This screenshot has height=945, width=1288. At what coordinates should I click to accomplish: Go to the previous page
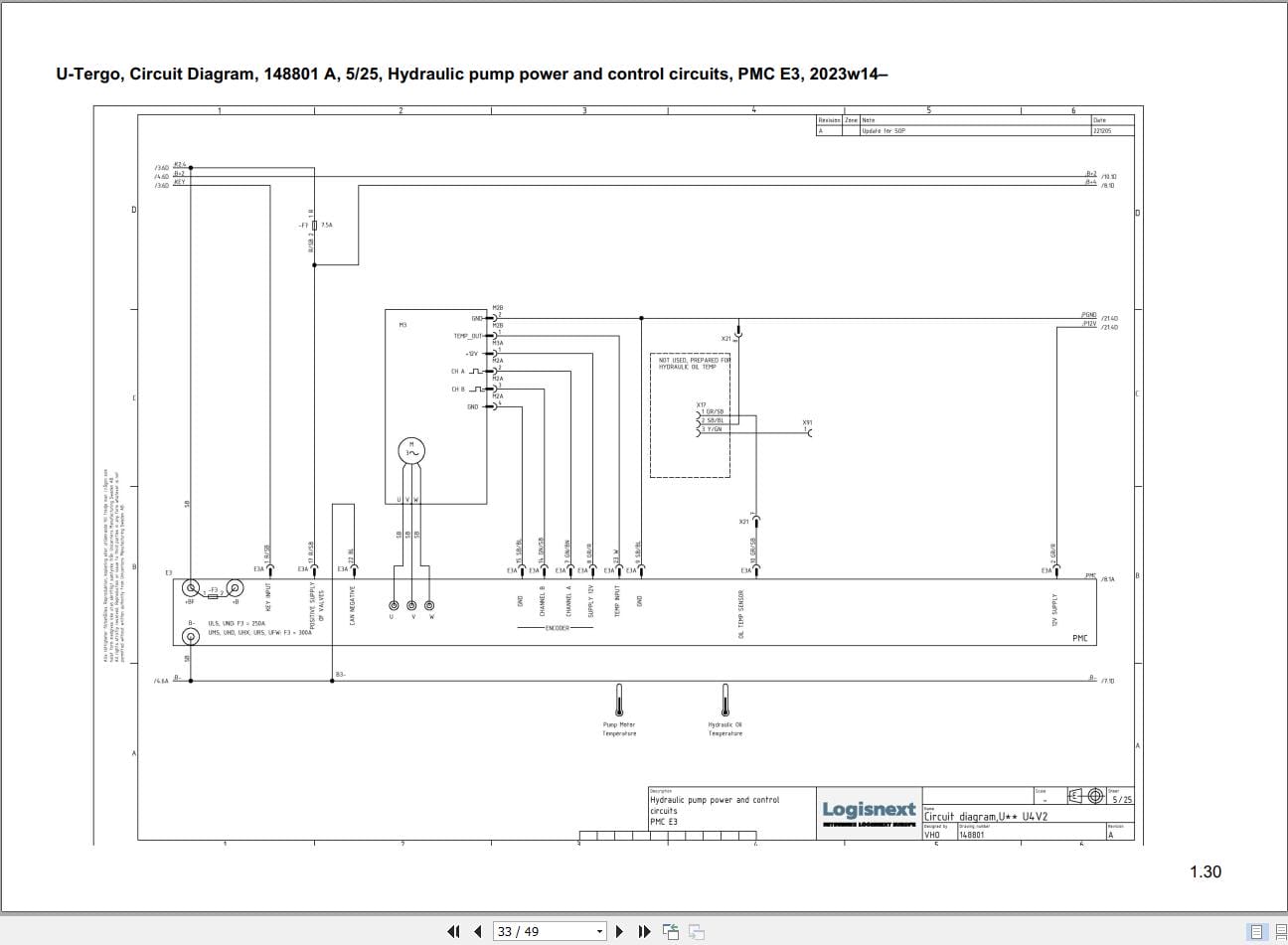(478, 931)
